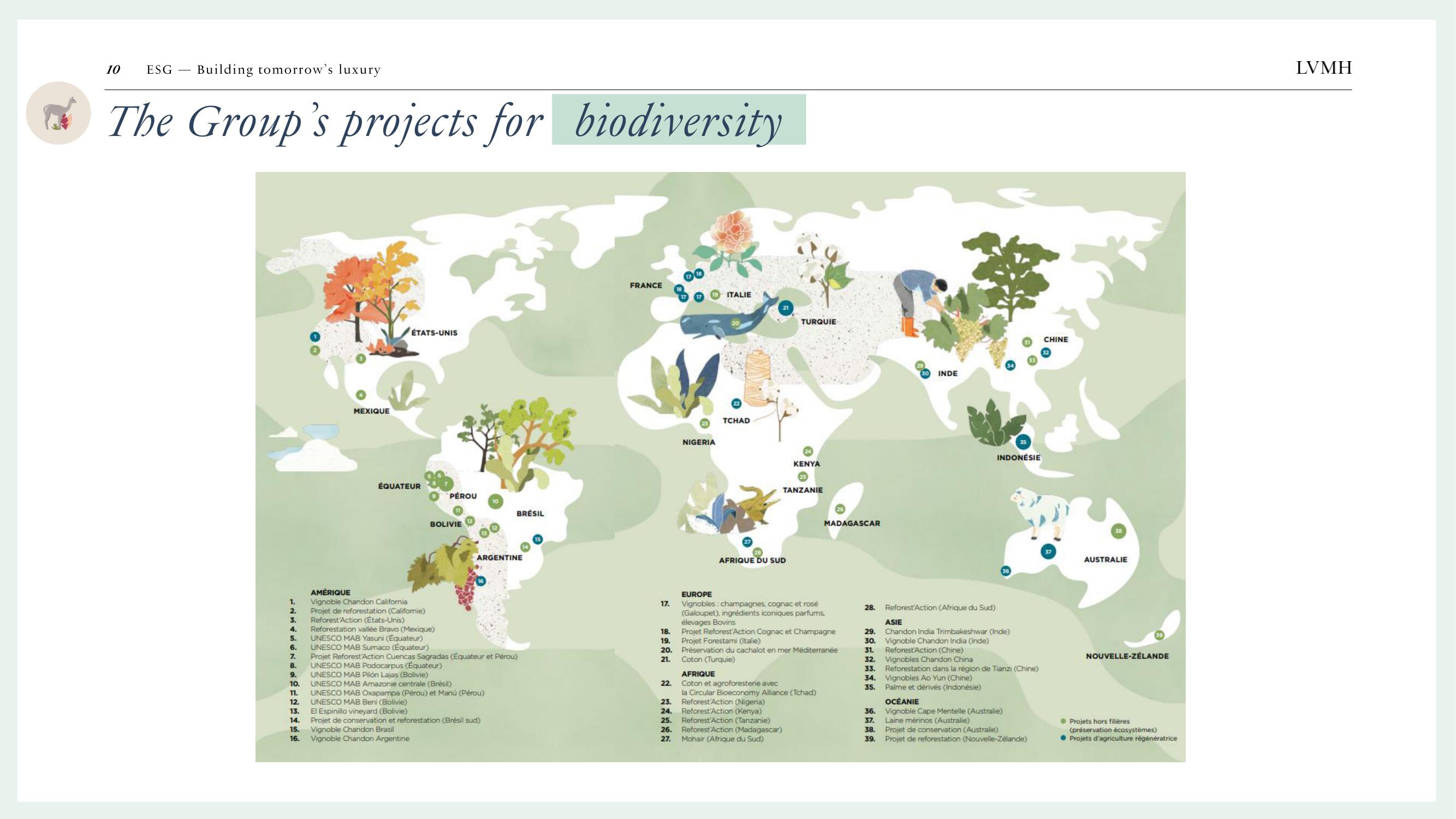Click the AFRIQUE DU SUD map label

click(752, 561)
